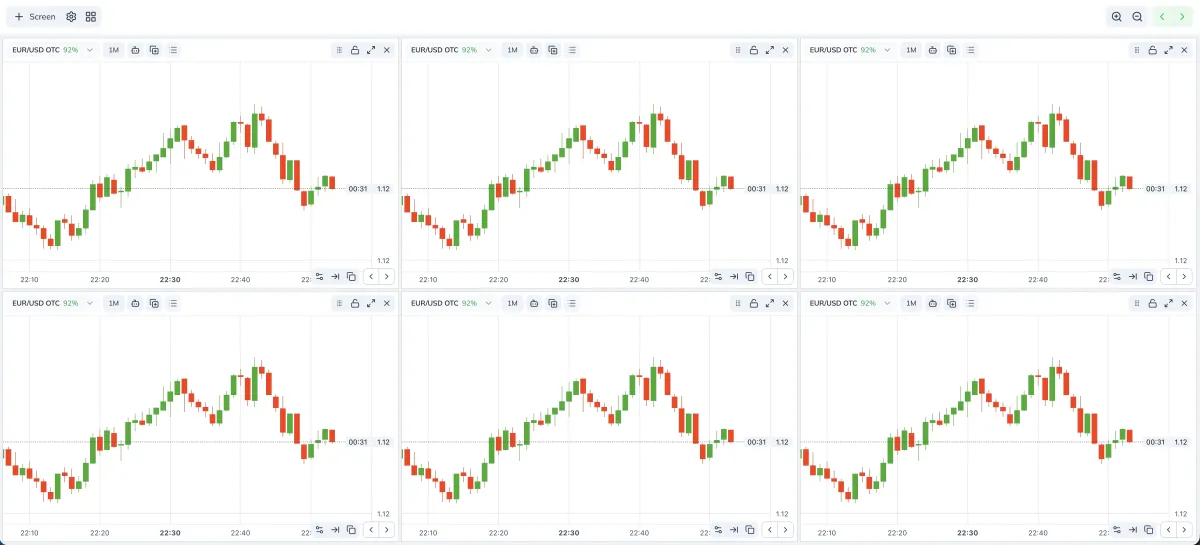Toggle lock icon on bottom-right chart
This screenshot has width=1200, height=545.
pos(1153,303)
